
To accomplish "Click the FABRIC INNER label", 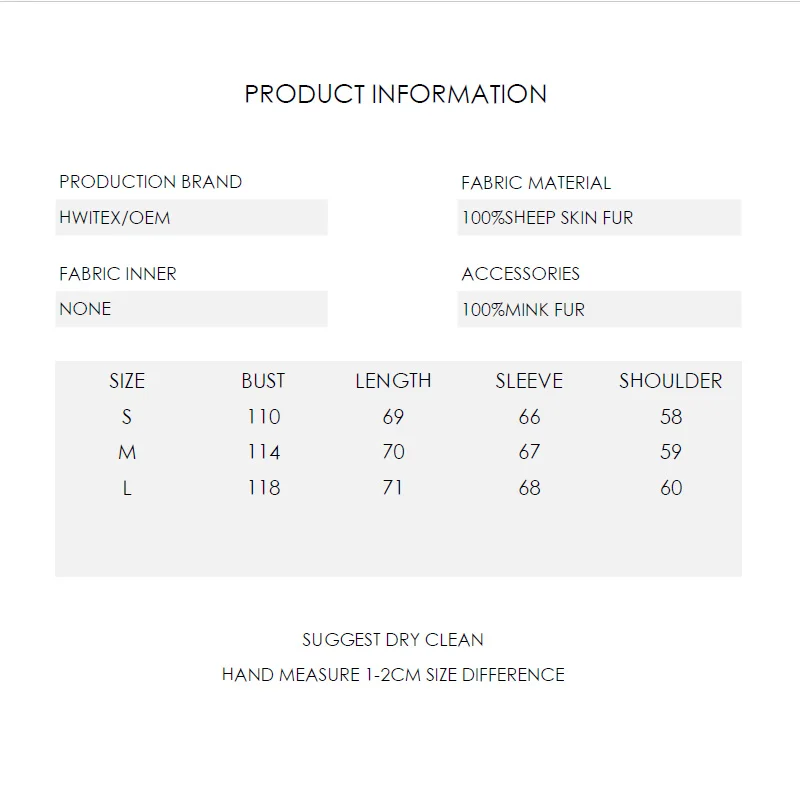I will coord(118,273).
